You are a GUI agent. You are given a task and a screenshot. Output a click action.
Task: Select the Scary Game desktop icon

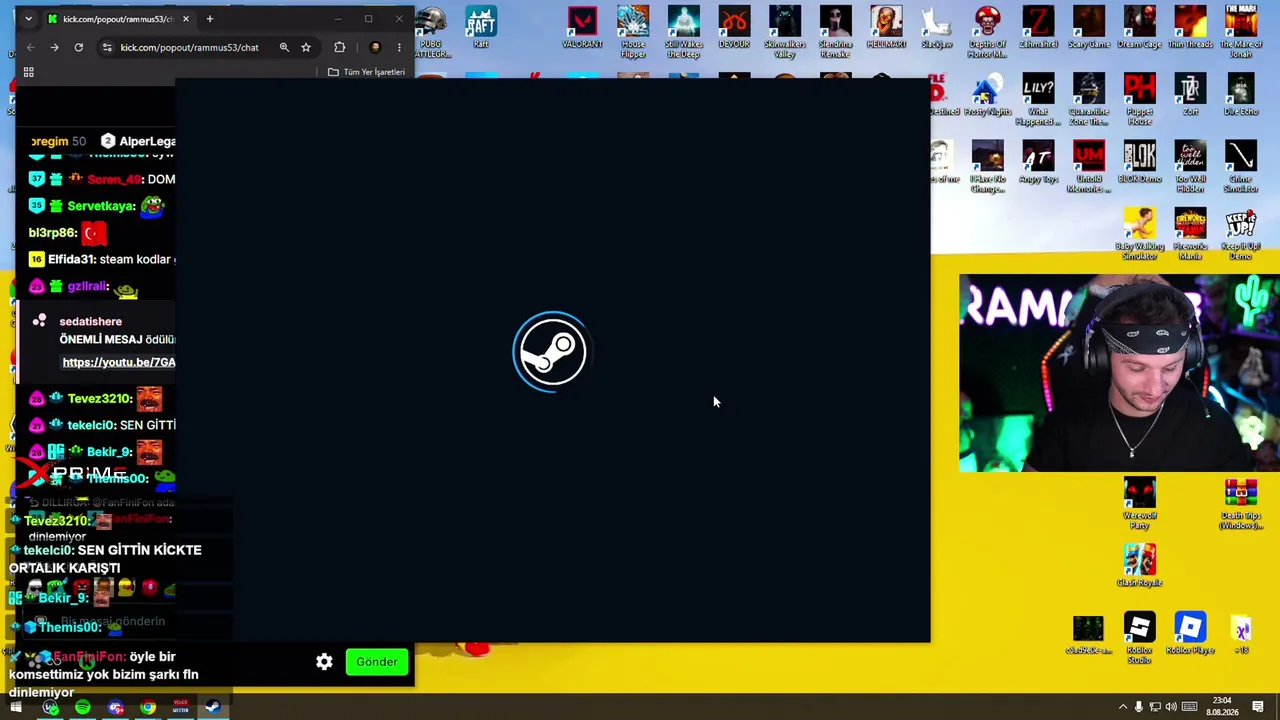(x=1089, y=27)
